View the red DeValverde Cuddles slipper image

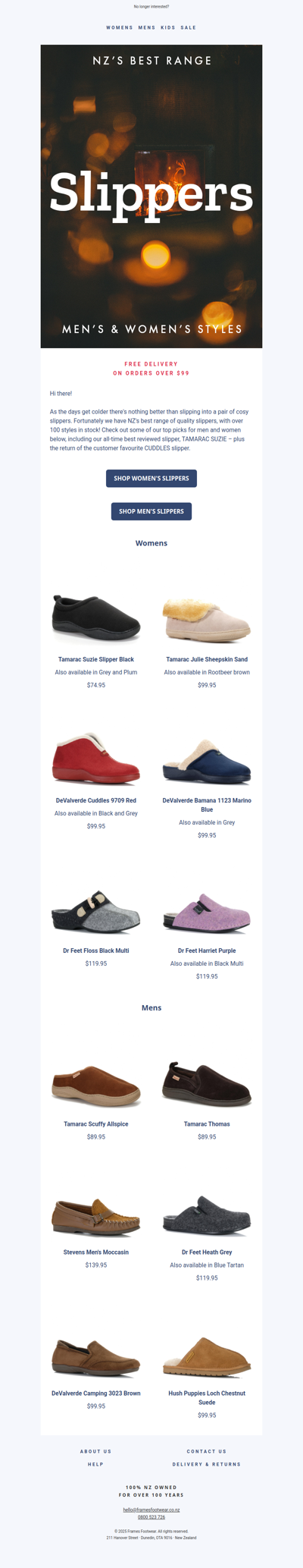tap(96, 760)
